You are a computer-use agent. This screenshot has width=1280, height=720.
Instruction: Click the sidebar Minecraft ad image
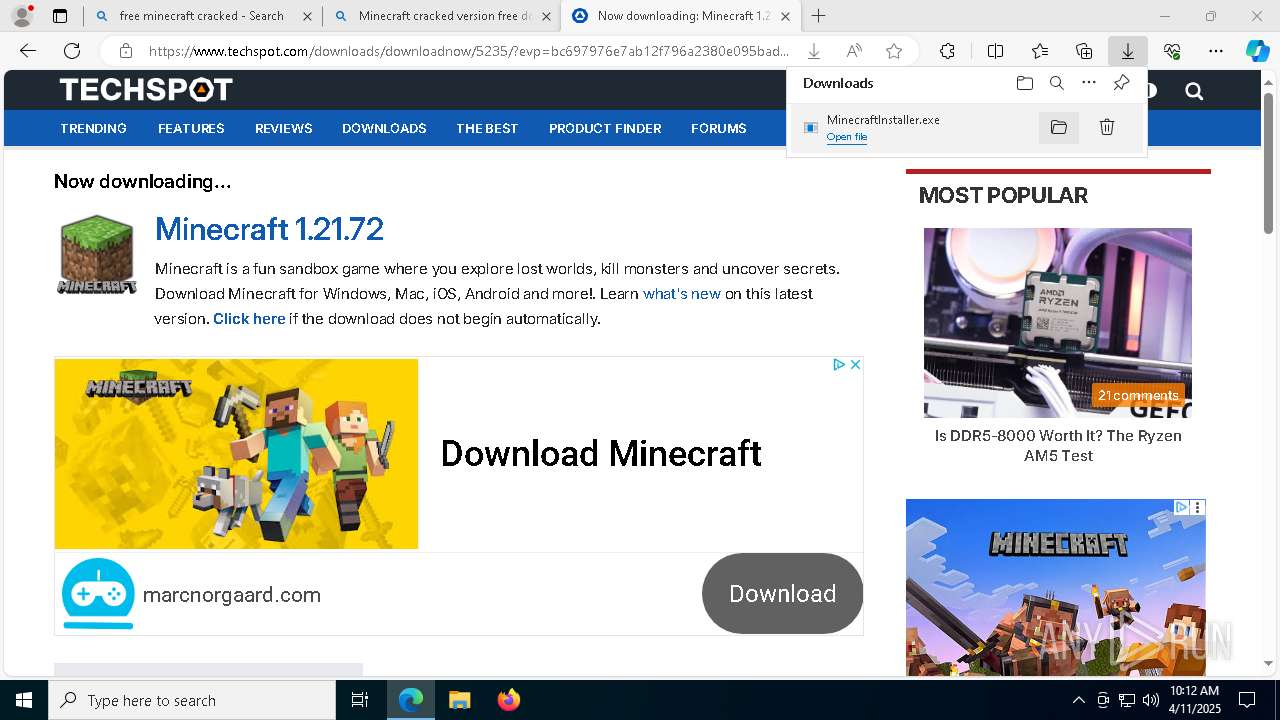coord(1055,587)
